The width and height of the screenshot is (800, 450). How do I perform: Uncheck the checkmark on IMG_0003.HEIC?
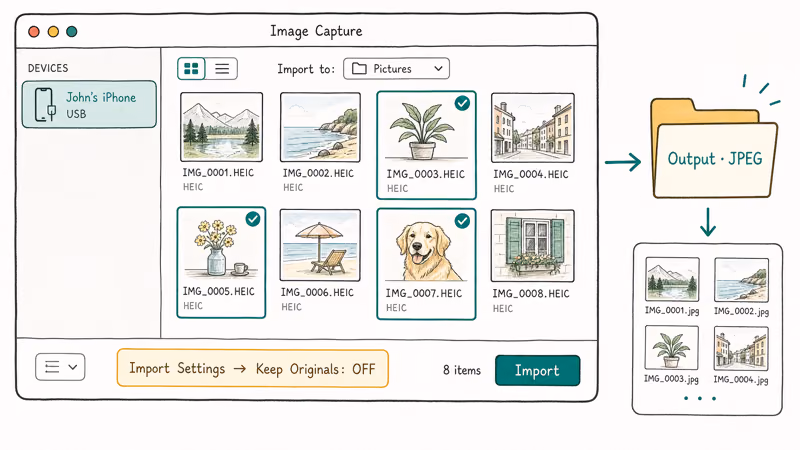[462, 104]
